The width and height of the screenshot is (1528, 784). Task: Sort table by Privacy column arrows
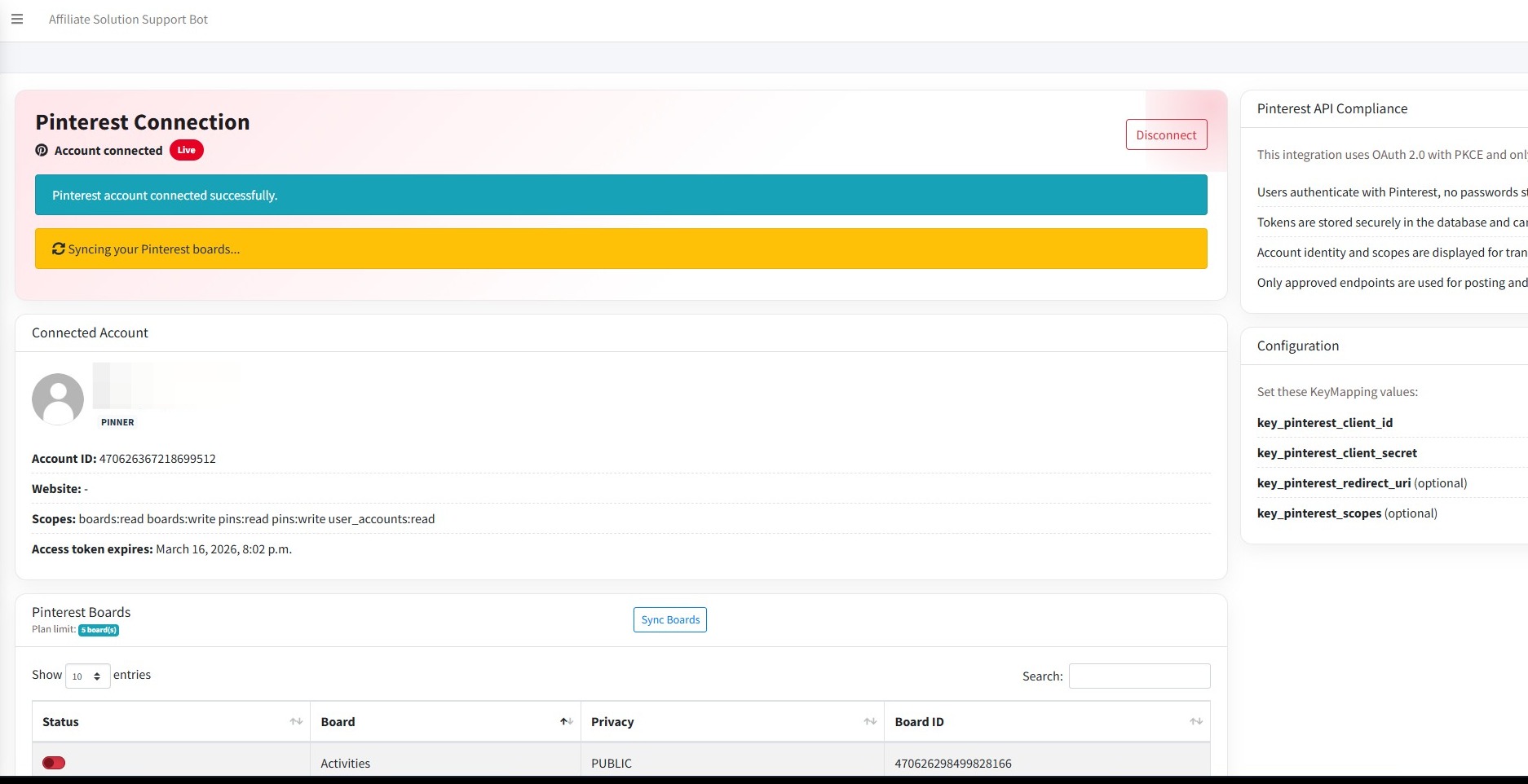(x=870, y=722)
